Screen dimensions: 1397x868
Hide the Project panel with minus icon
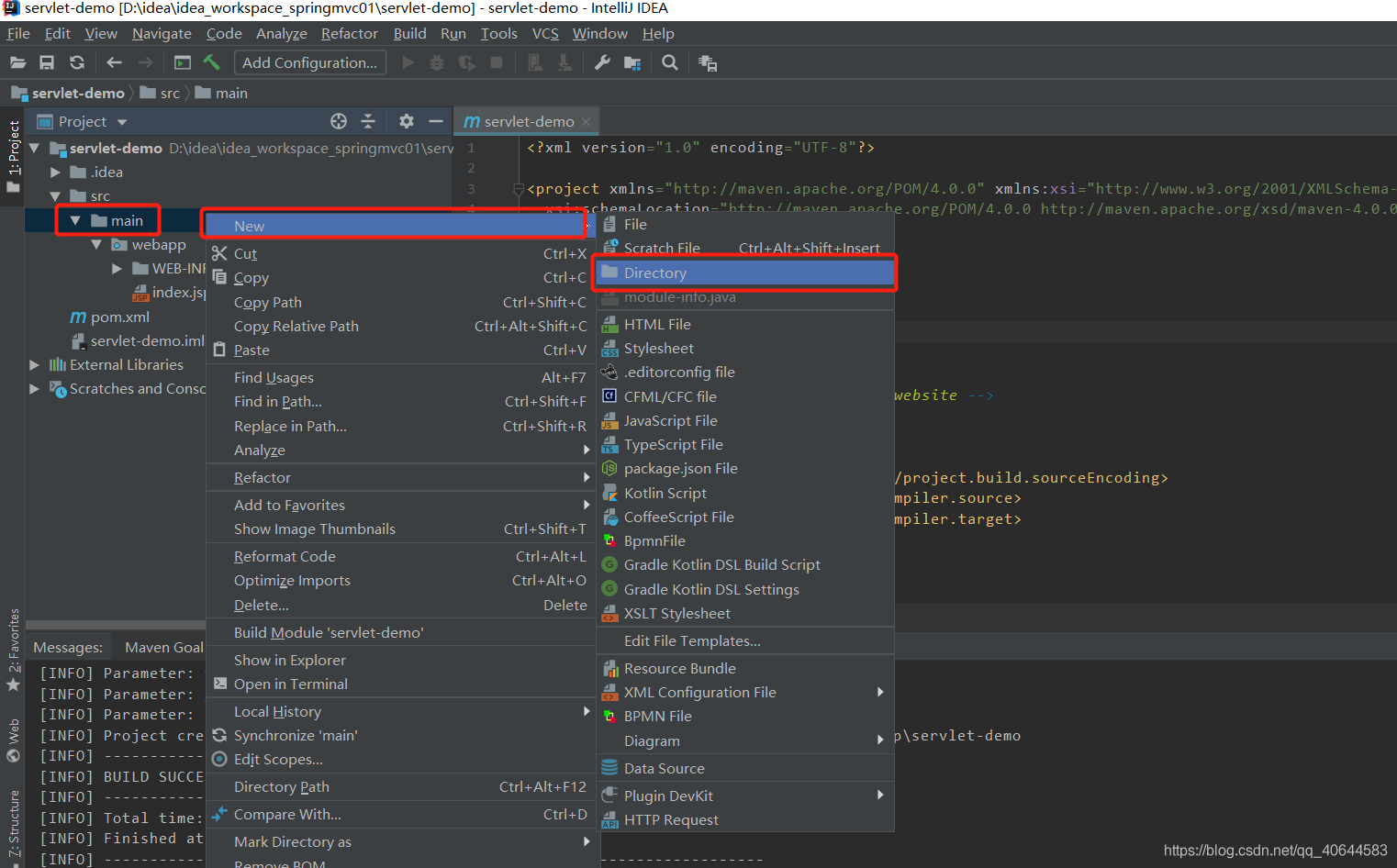pyautogui.click(x=436, y=121)
